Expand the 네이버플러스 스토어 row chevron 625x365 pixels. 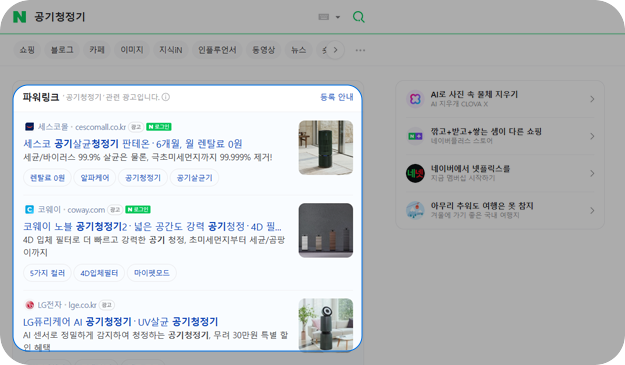tap(592, 136)
